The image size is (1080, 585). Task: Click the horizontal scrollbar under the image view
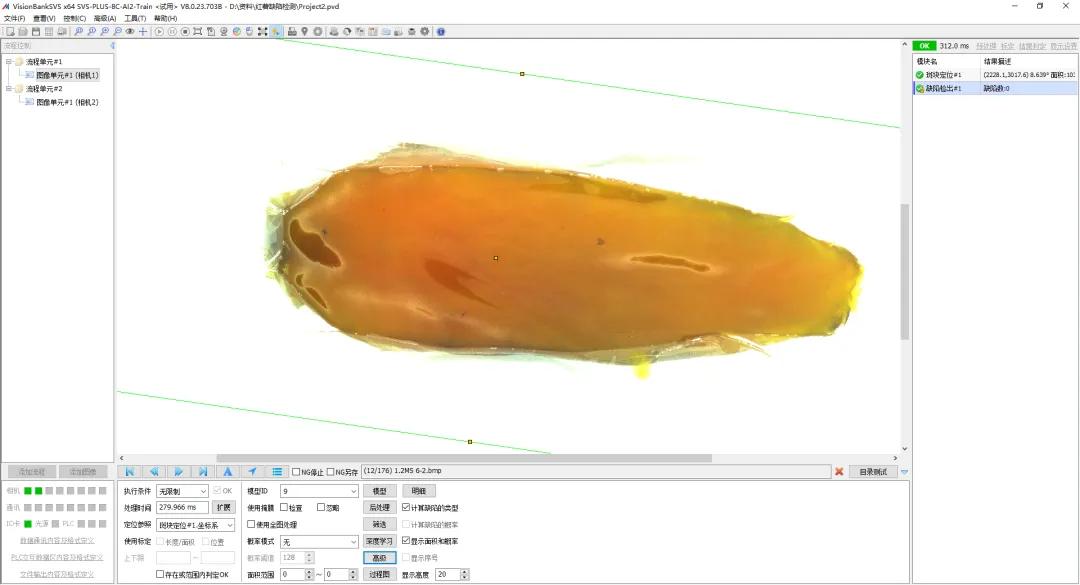[x=464, y=458]
